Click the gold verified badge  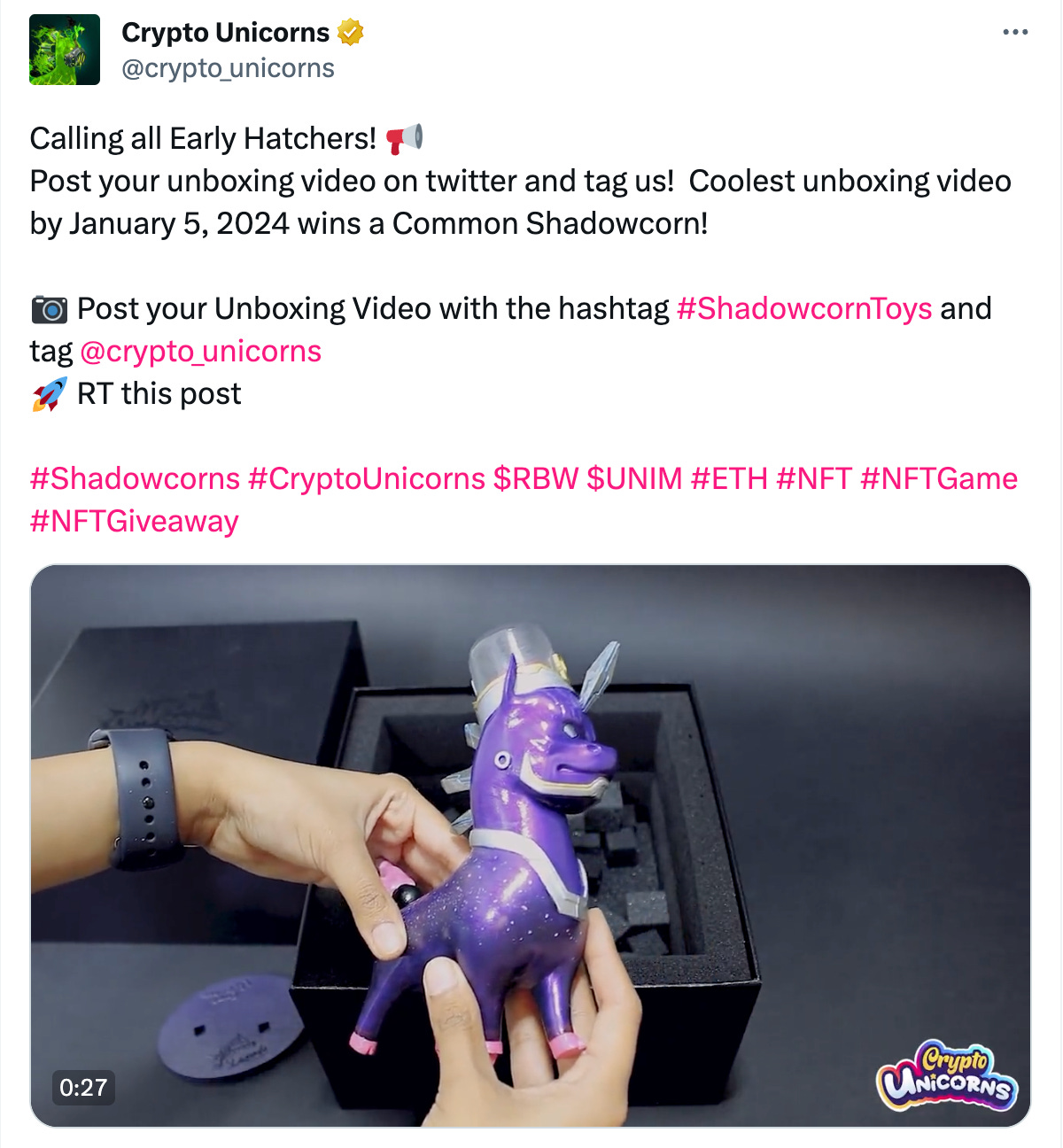click(351, 33)
